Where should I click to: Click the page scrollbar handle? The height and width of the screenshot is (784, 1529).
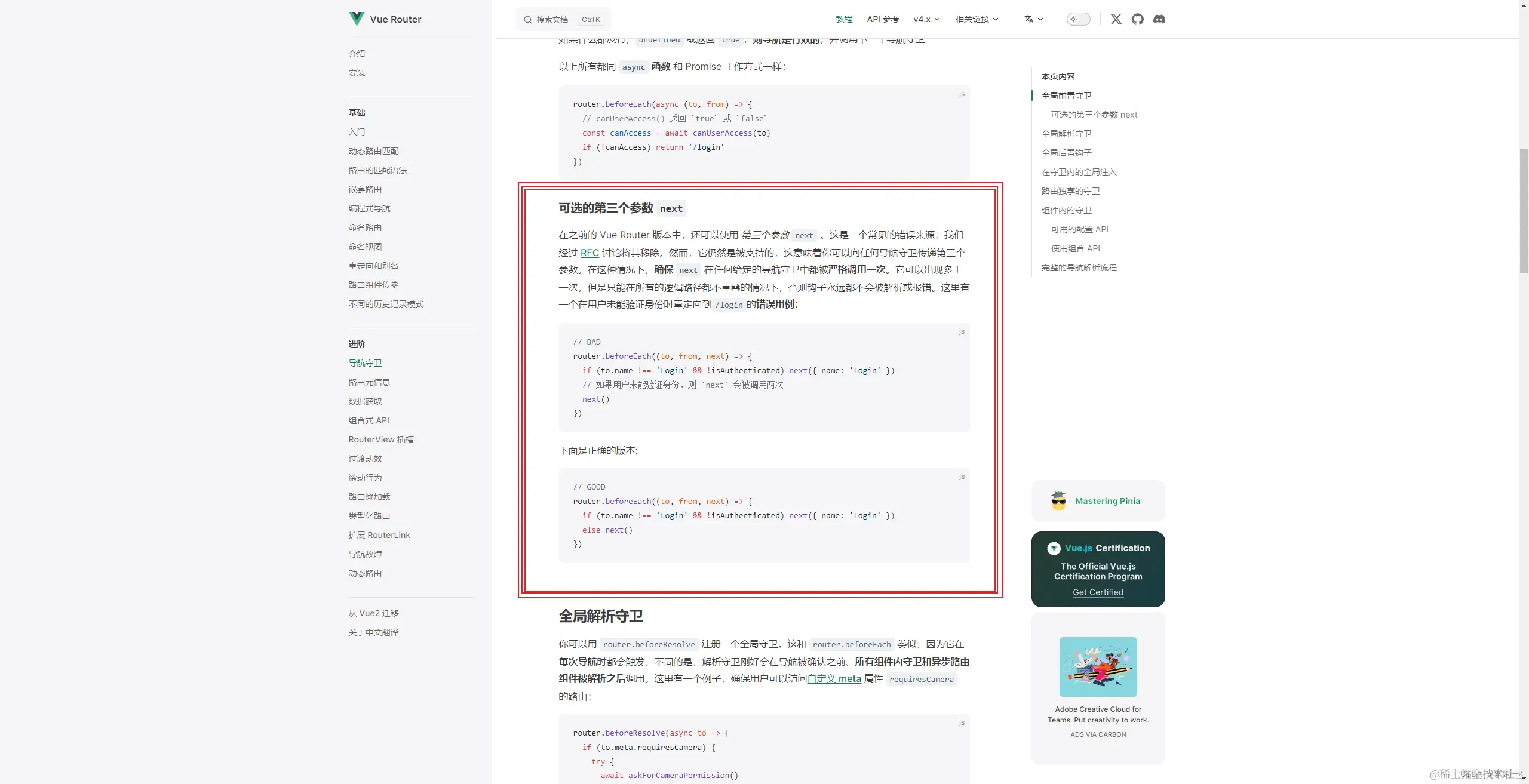click(x=1524, y=210)
